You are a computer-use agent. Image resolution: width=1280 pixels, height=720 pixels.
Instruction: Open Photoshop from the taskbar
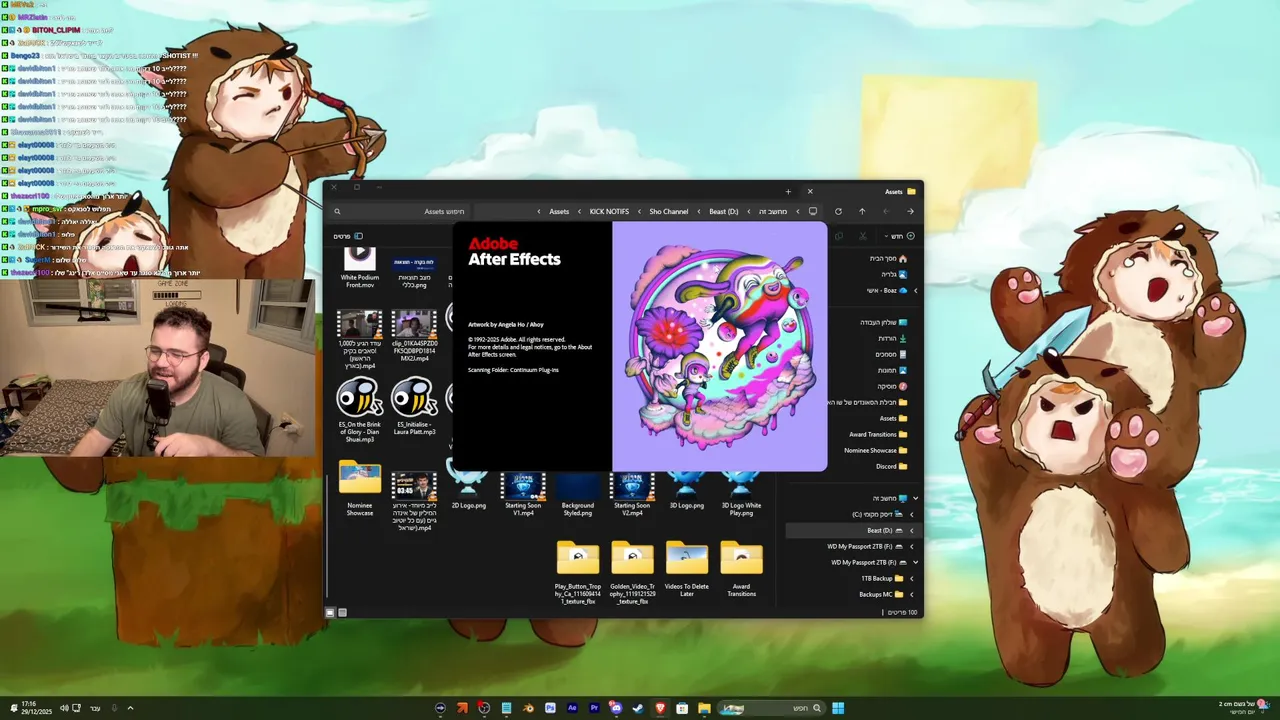pyautogui.click(x=550, y=708)
